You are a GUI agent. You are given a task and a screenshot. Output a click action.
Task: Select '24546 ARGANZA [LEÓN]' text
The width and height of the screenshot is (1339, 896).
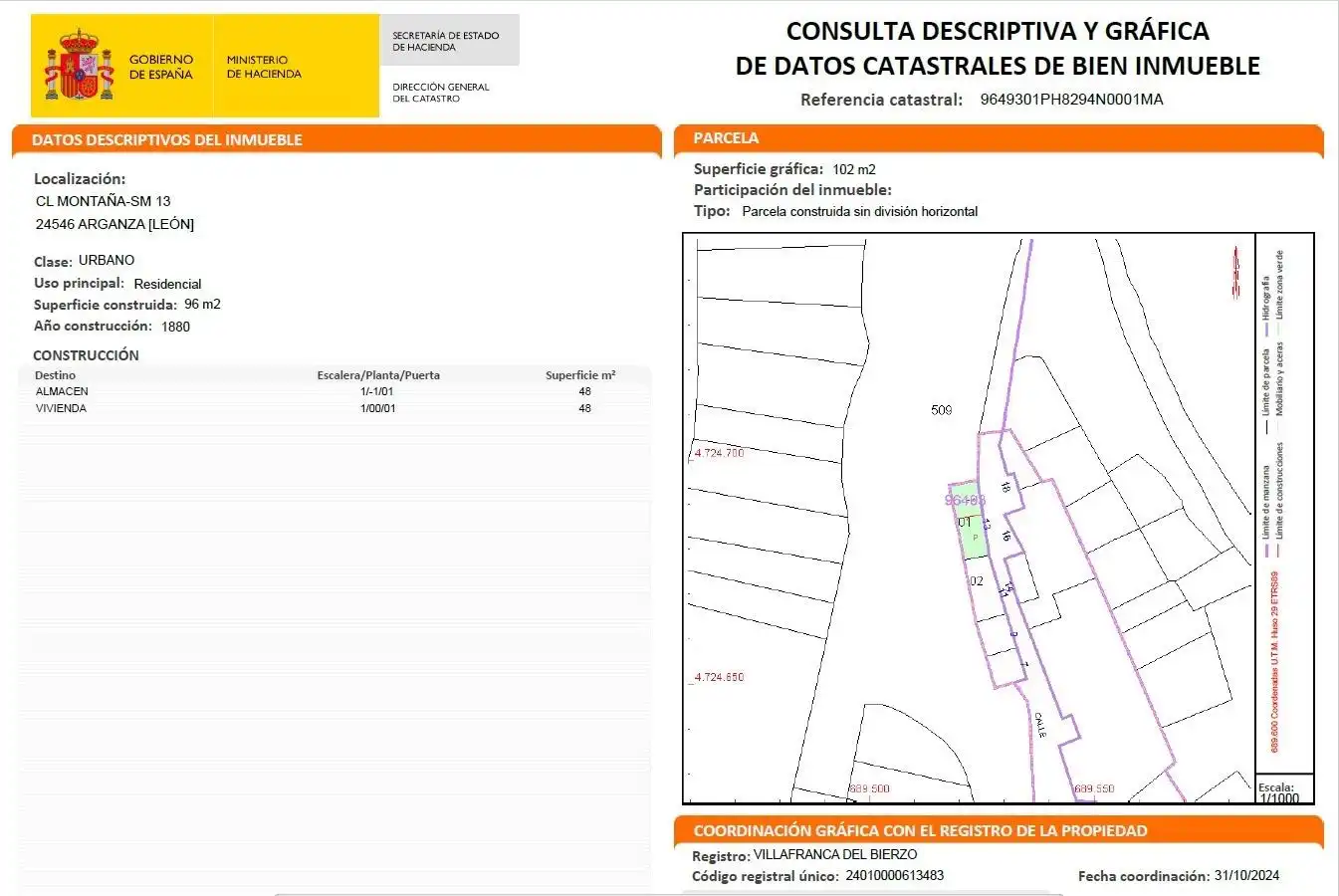(x=114, y=224)
